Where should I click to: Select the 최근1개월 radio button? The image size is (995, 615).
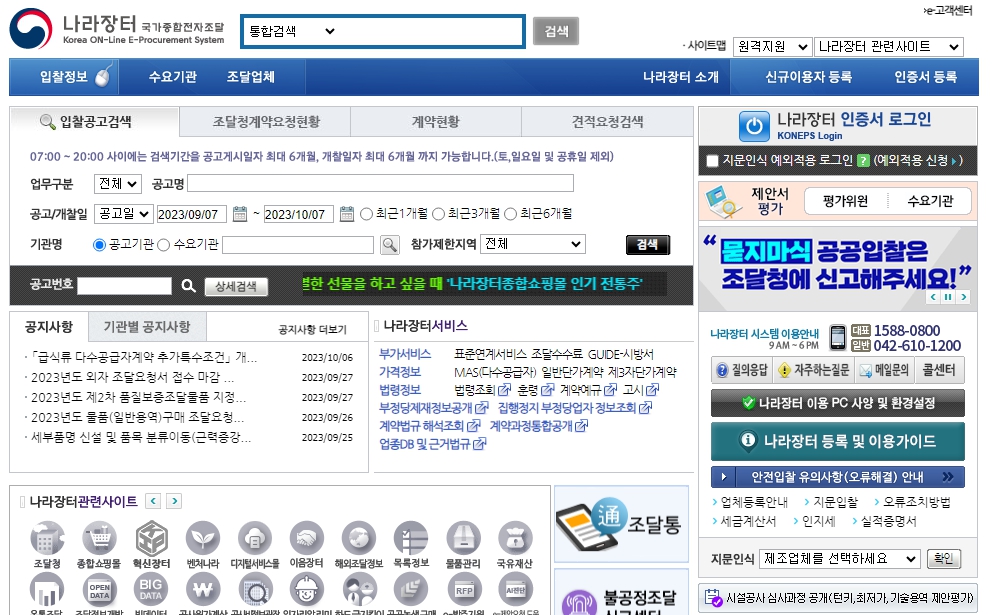tap(366, 215)
